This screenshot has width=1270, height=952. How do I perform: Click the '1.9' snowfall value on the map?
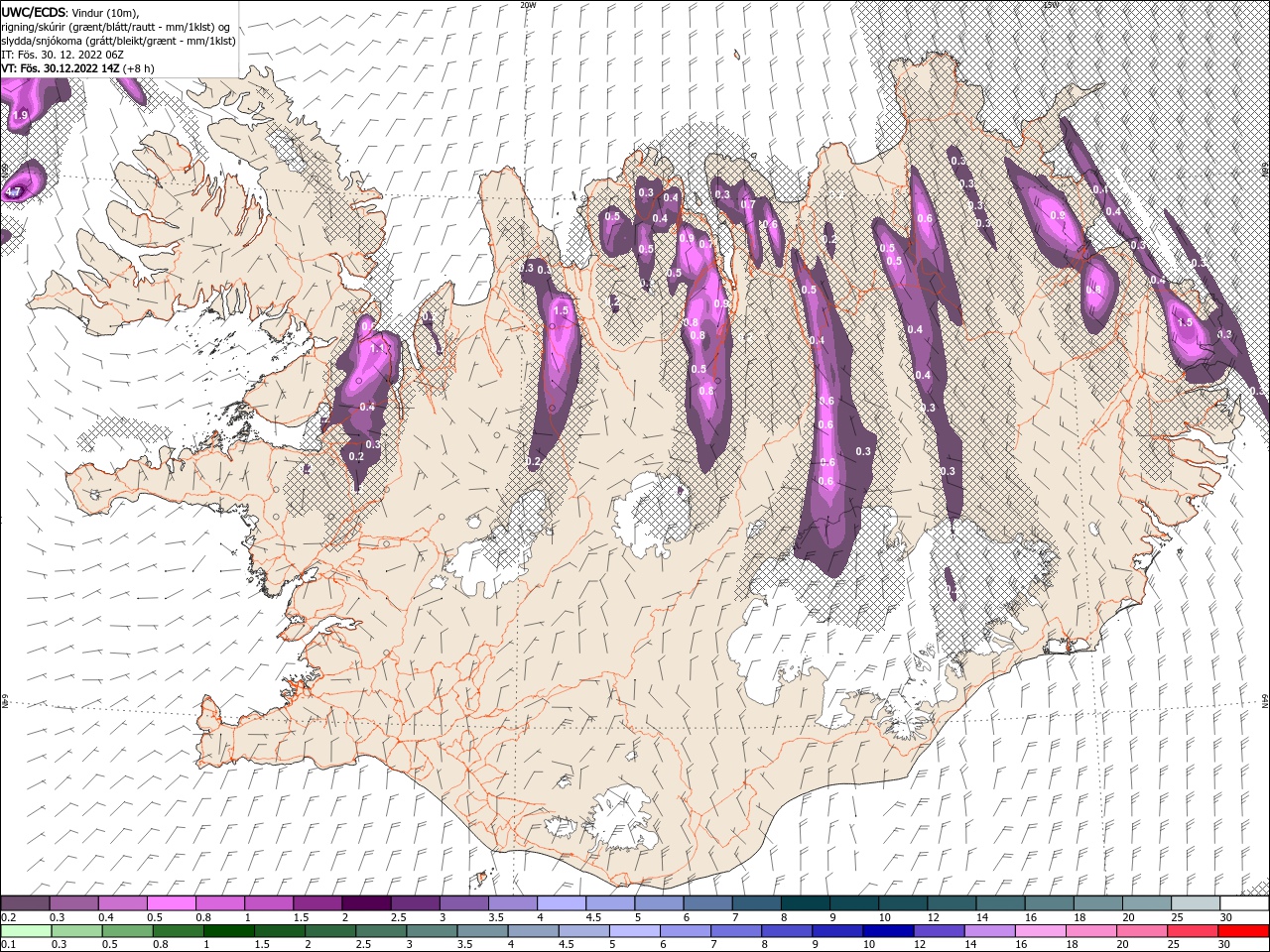[20, 116]
